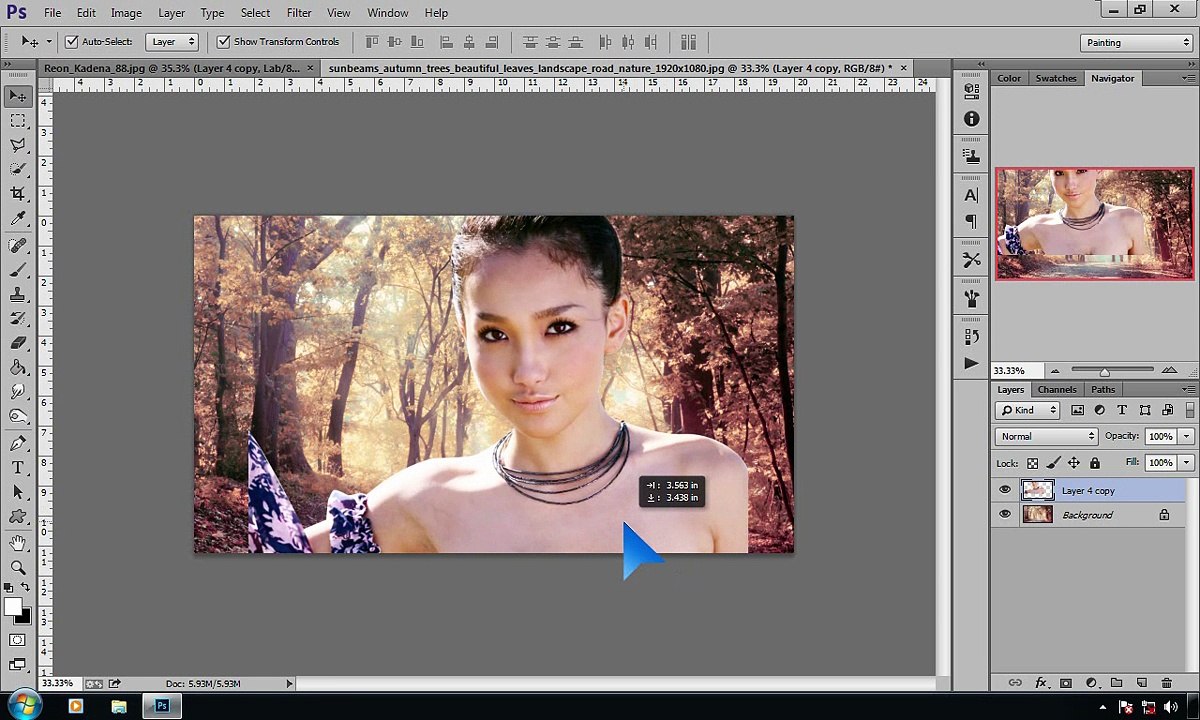The width and height of the screenshot is (1200, 720).
Task: Change the screen mode
Action: point(18,664)
